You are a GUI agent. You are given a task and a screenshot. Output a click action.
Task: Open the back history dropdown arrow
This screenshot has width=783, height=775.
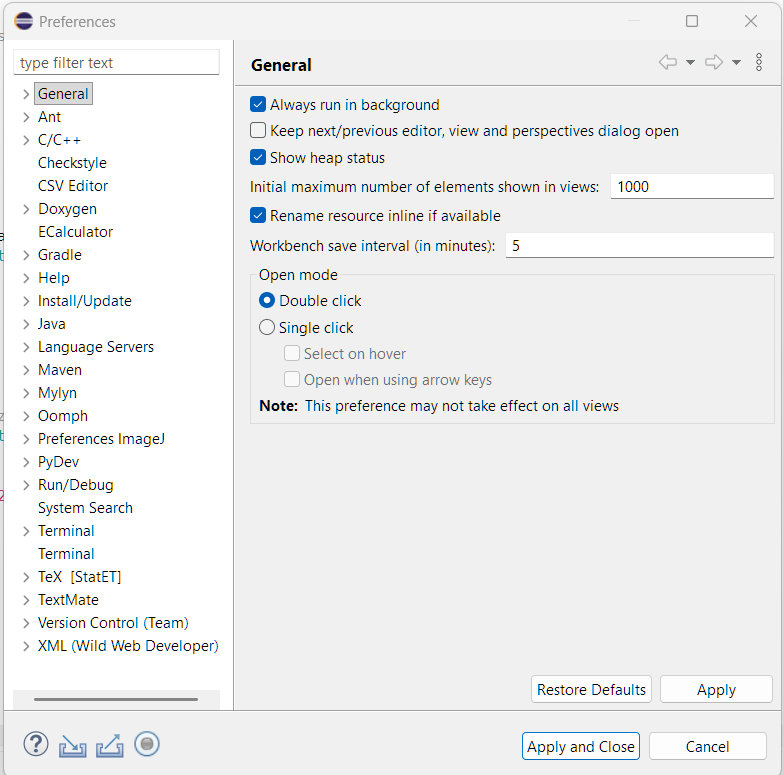[690, 63]
